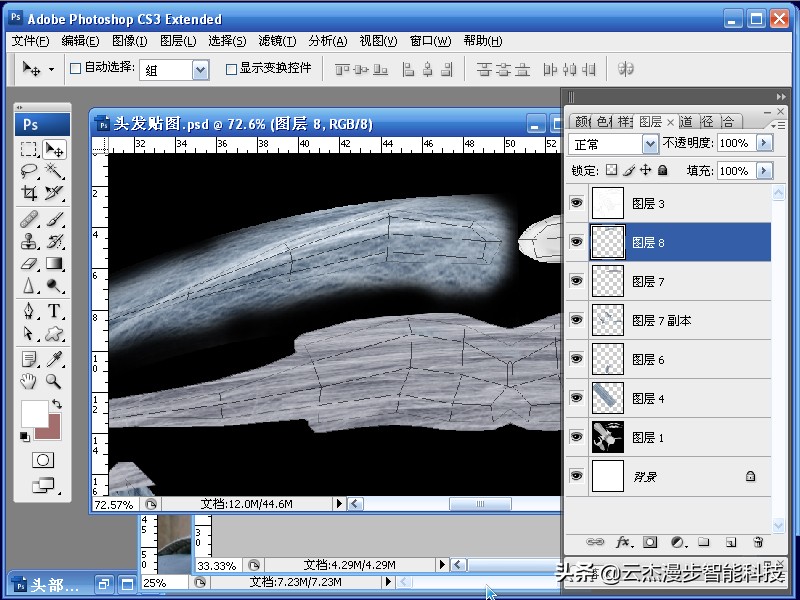Activate the Crop tool

coord(28,191)
